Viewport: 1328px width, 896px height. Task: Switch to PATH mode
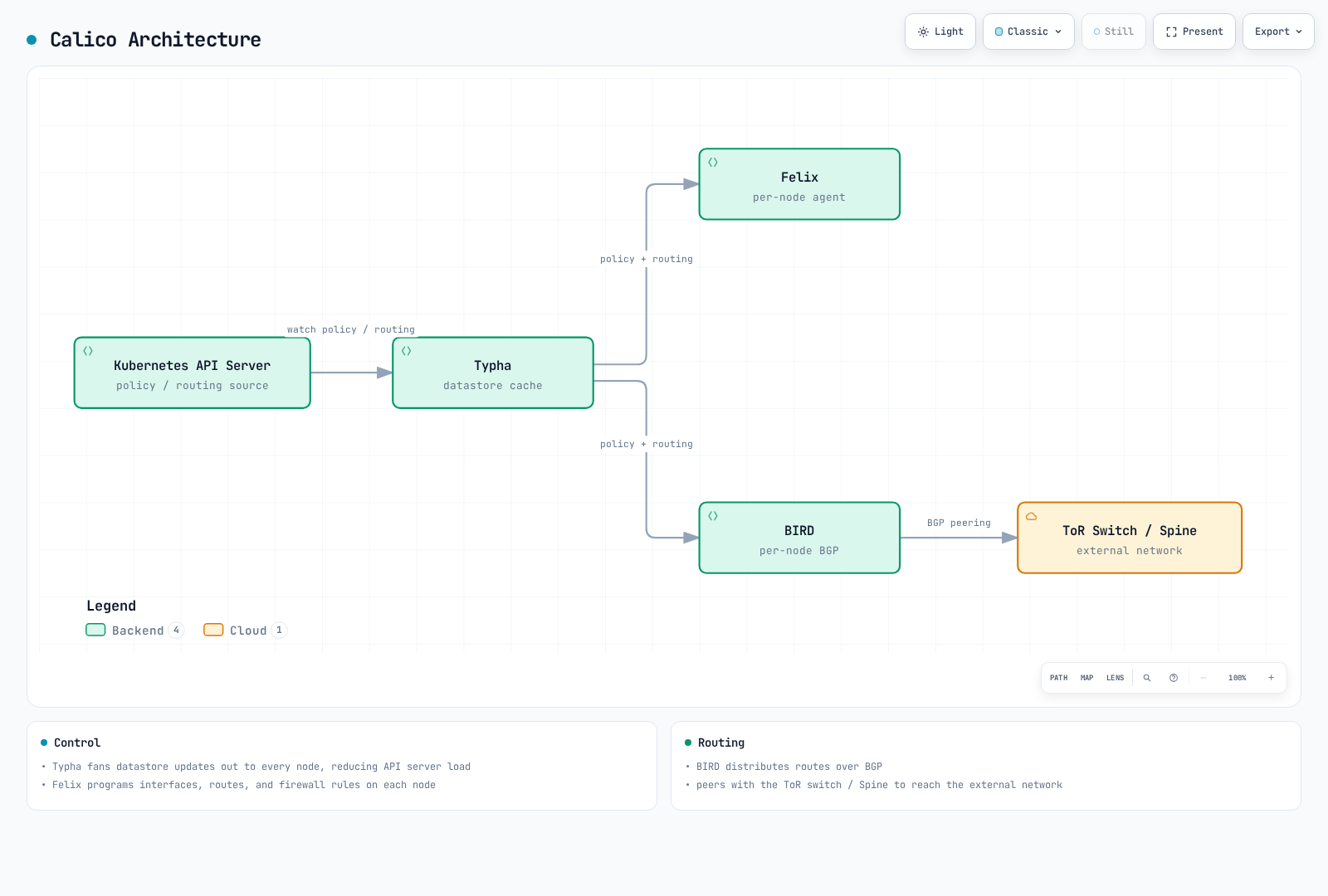pos(1059,678)
